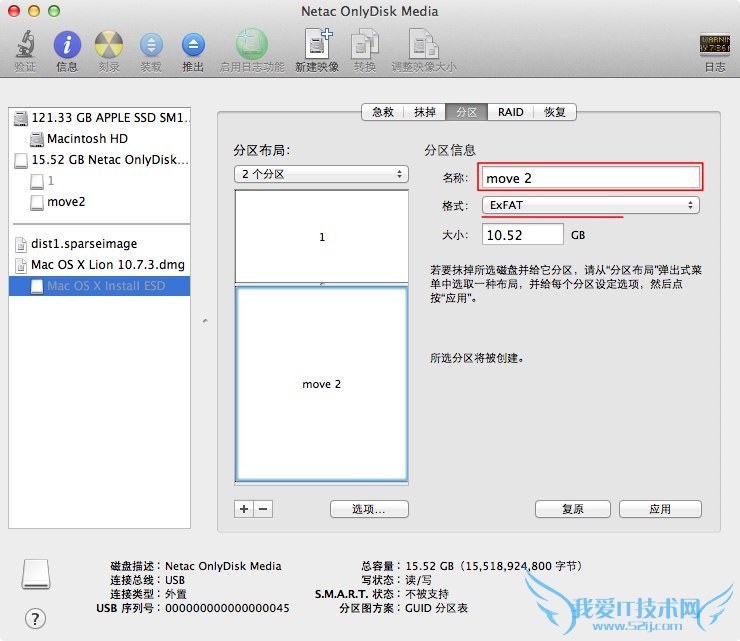Image resolution: width=740 pixels, height=641 pixels.
Task: Minimize window with yellow button
Action: (x=34, y=11)
